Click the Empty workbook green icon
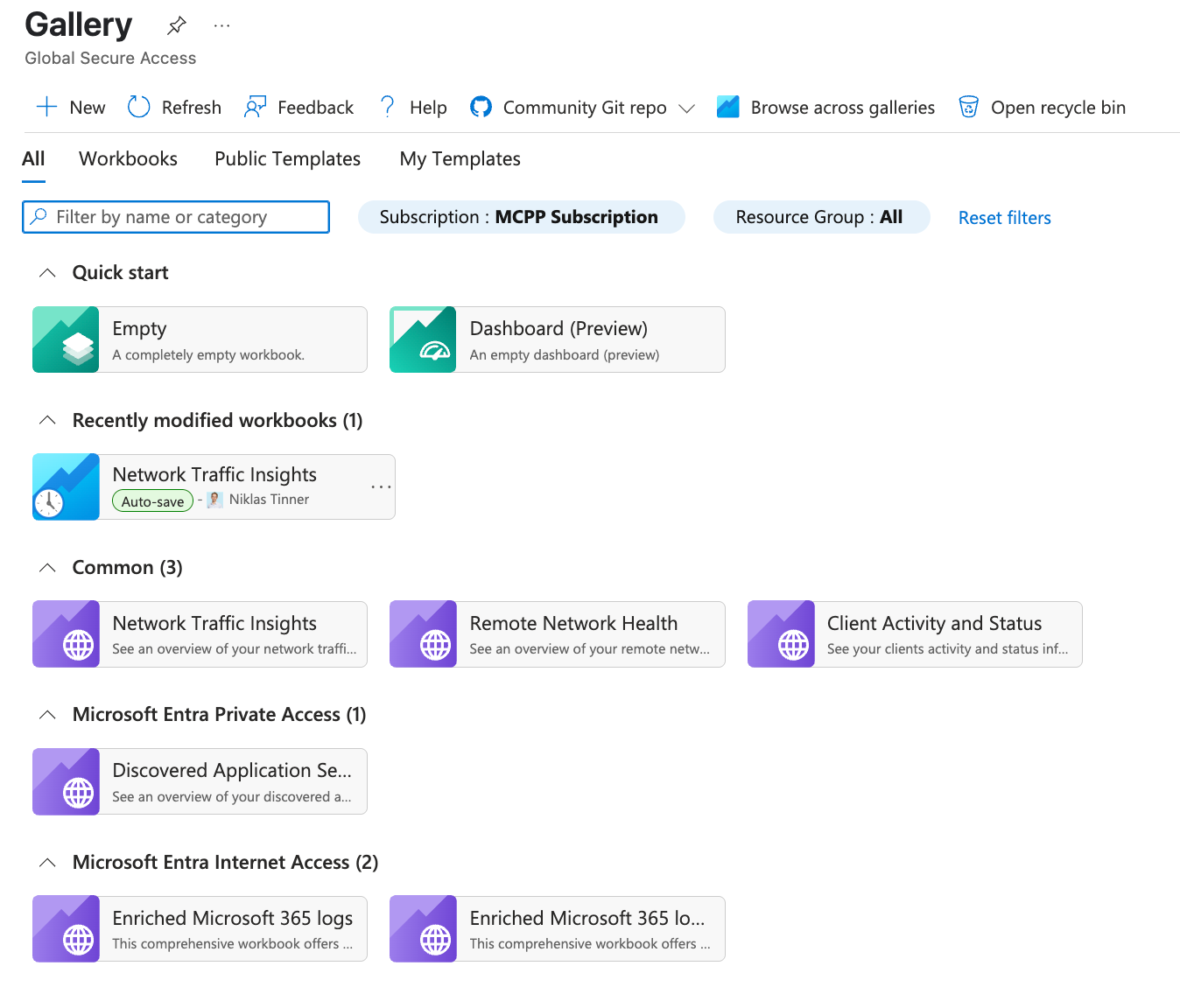Screen dimensions: 1180x1008 (x=66, y=339)
